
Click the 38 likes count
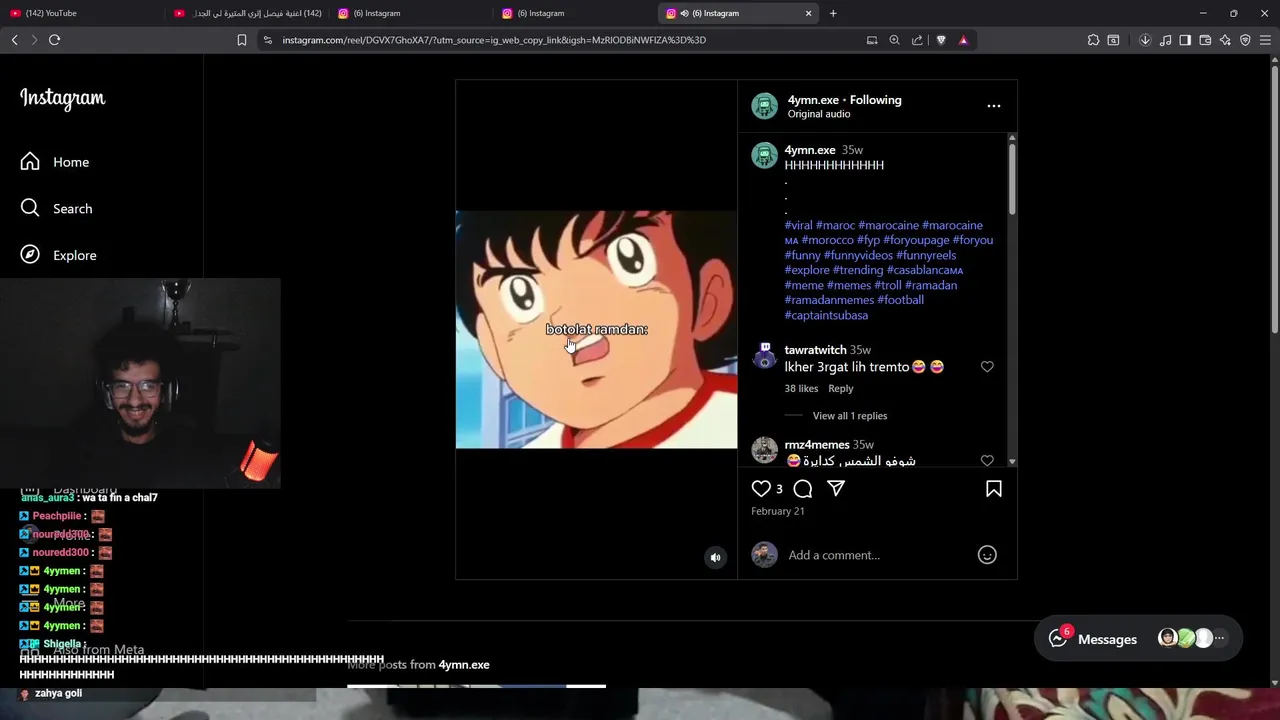tap(801, 388)
